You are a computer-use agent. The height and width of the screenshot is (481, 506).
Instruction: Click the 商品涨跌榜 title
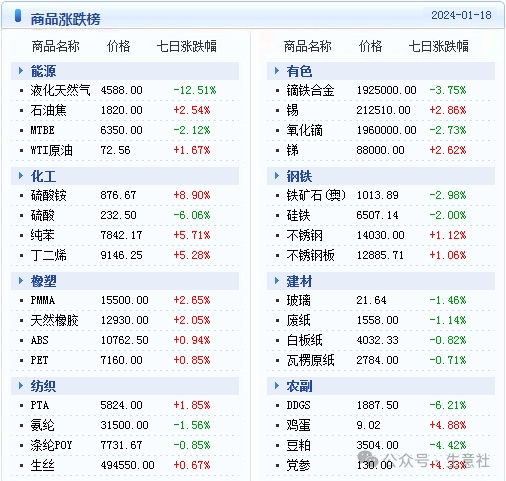pyautogui.click(x=65, y=19)
